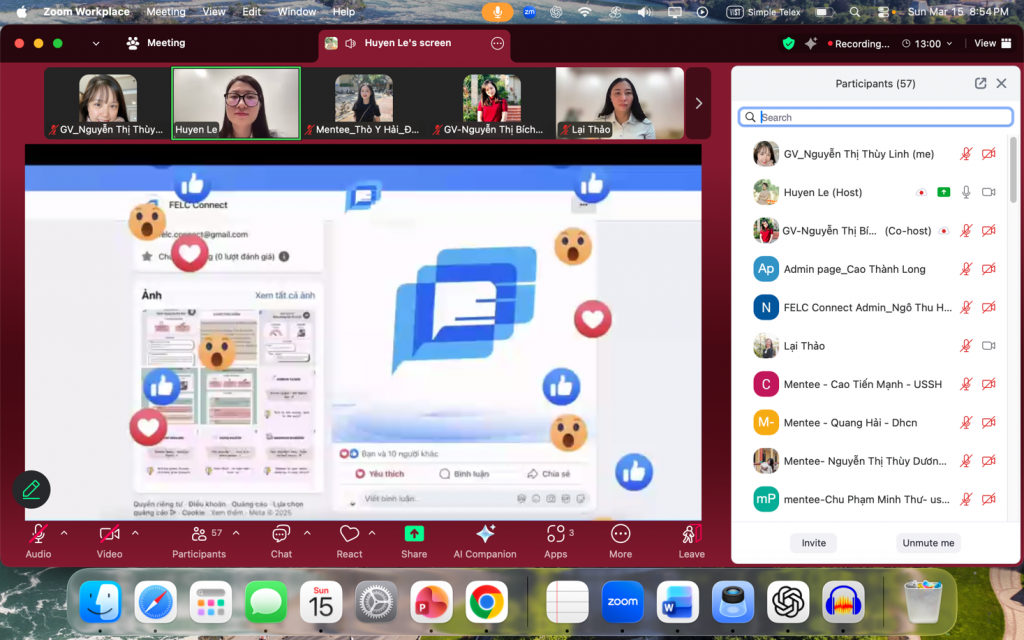Open the Window menu in menu bar
The height and width of the screenshot is (640, 1024).
tap(297, 12)
